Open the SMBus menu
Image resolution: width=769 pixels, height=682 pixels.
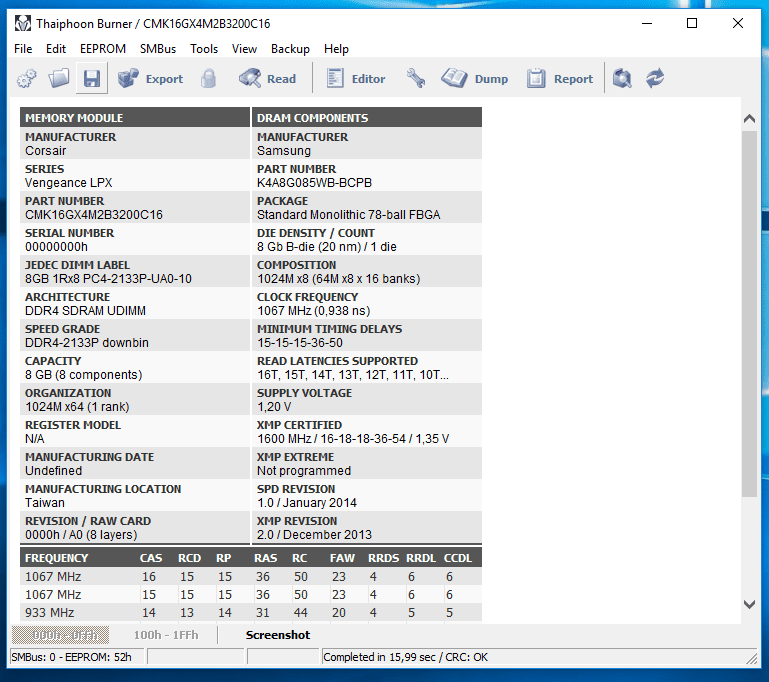coord(158,49)
